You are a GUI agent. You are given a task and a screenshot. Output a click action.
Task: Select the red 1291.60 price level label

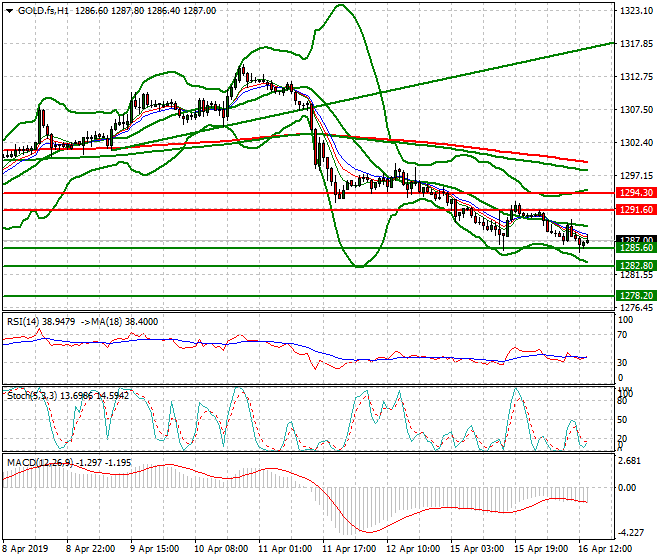(635, 210)
